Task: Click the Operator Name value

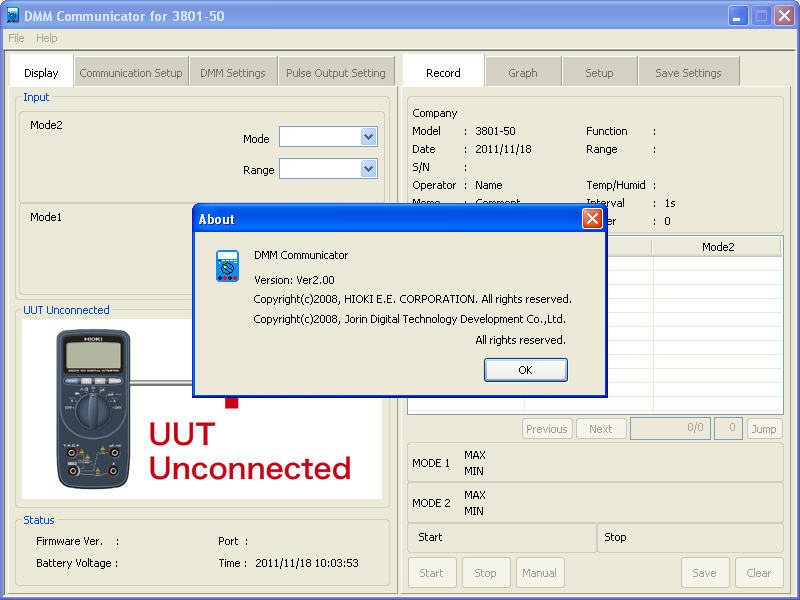Action: point(489,185)
